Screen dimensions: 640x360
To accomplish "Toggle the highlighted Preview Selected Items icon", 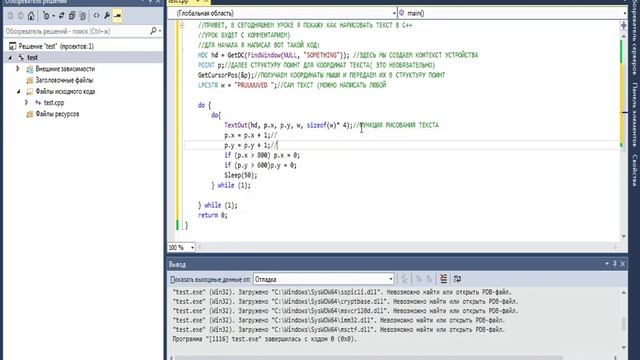I will click(118, 16).
